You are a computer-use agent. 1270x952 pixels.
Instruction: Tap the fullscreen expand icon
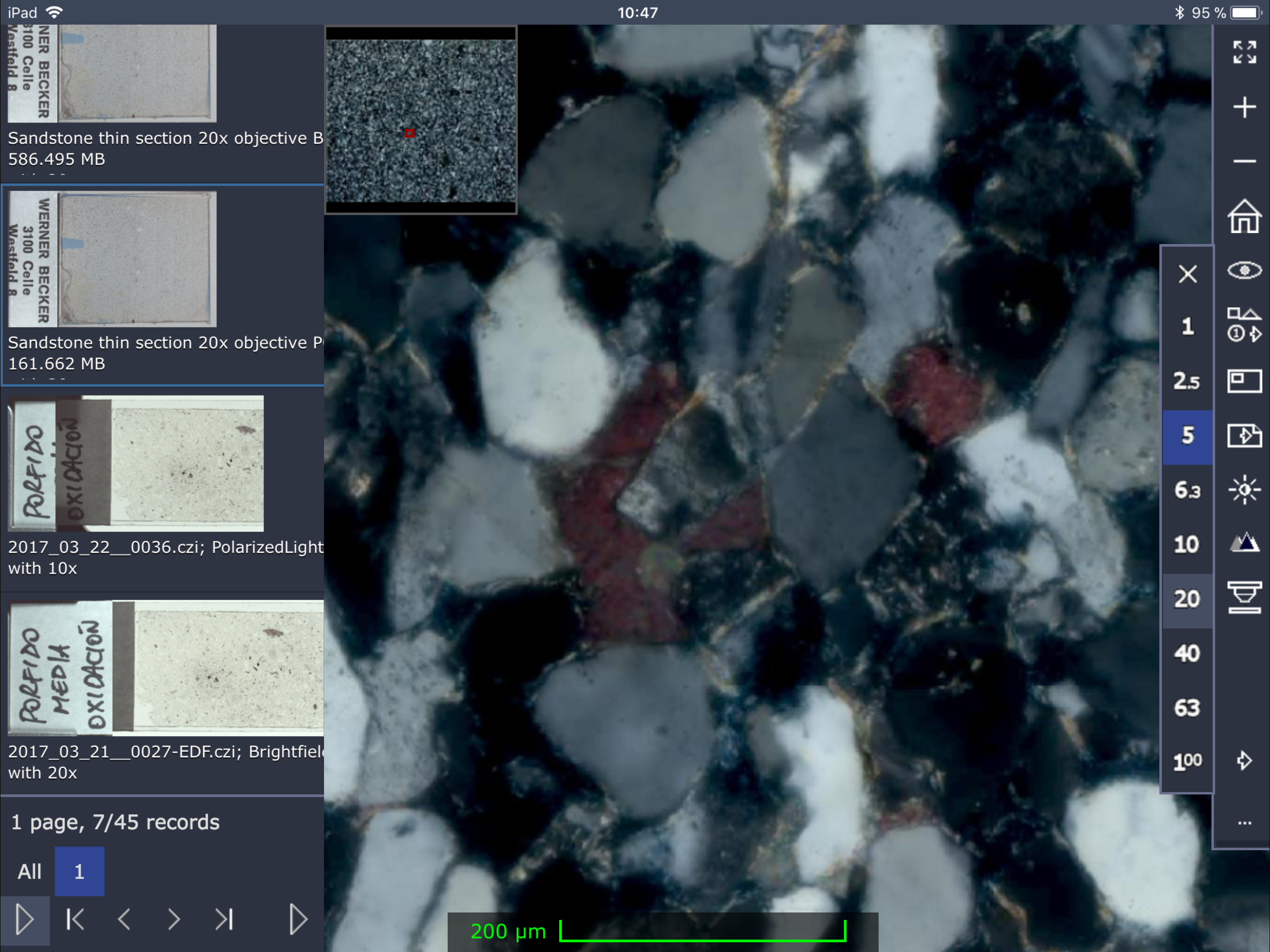click(x=1244, y=52)
